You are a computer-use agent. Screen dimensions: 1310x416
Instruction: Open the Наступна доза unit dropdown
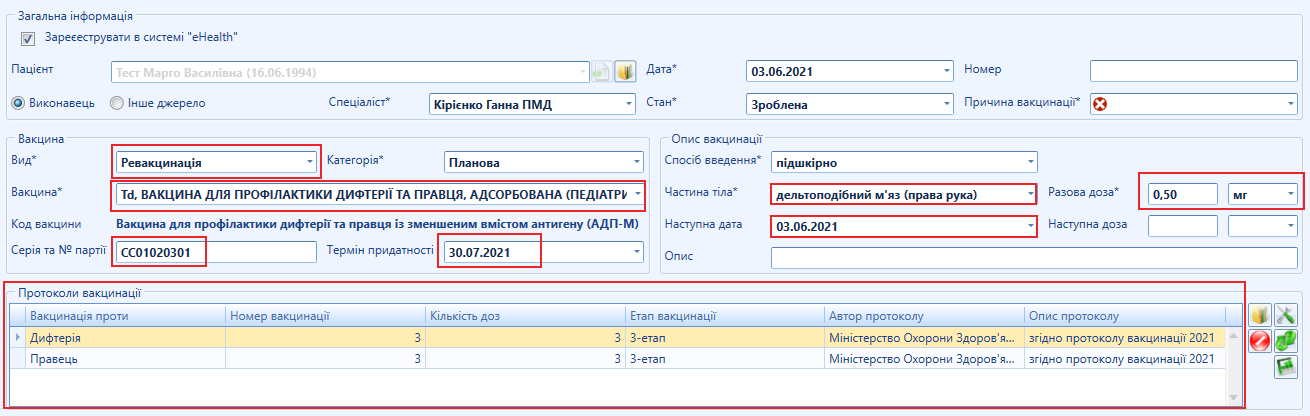1289,226
